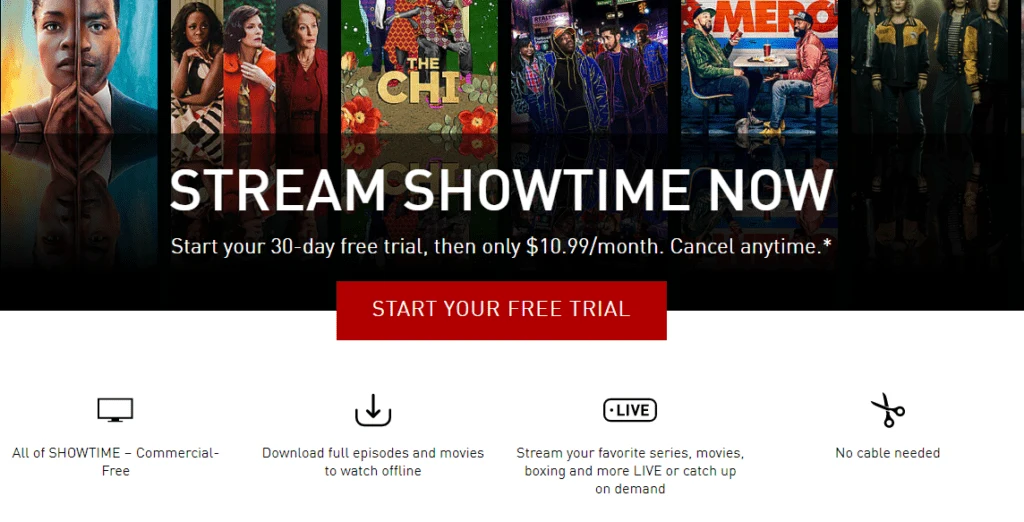Click the download arrow icon

(373, 410)
